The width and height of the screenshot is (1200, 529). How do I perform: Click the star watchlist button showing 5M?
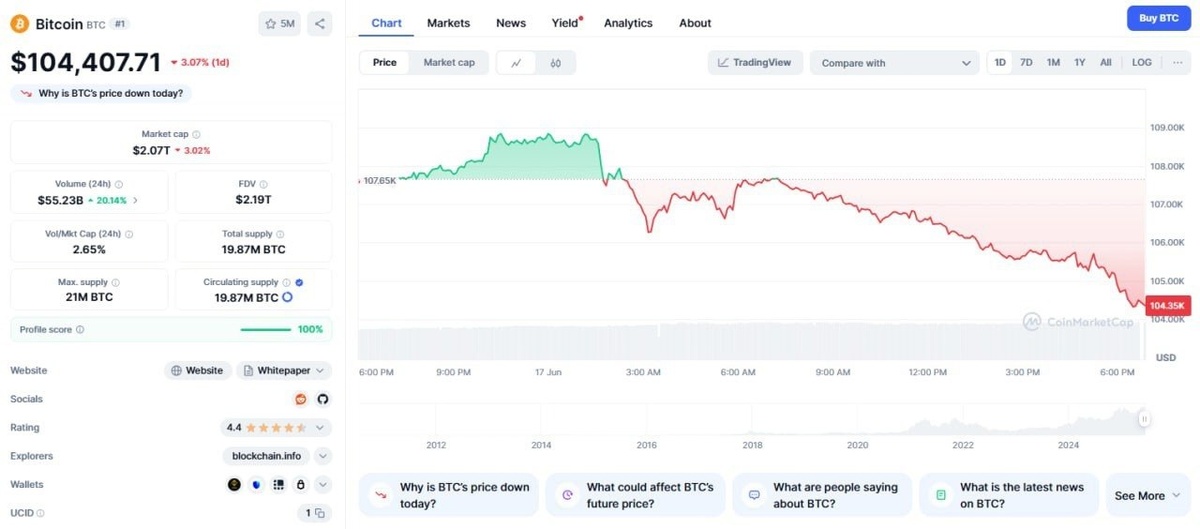(x=279, y=23)
